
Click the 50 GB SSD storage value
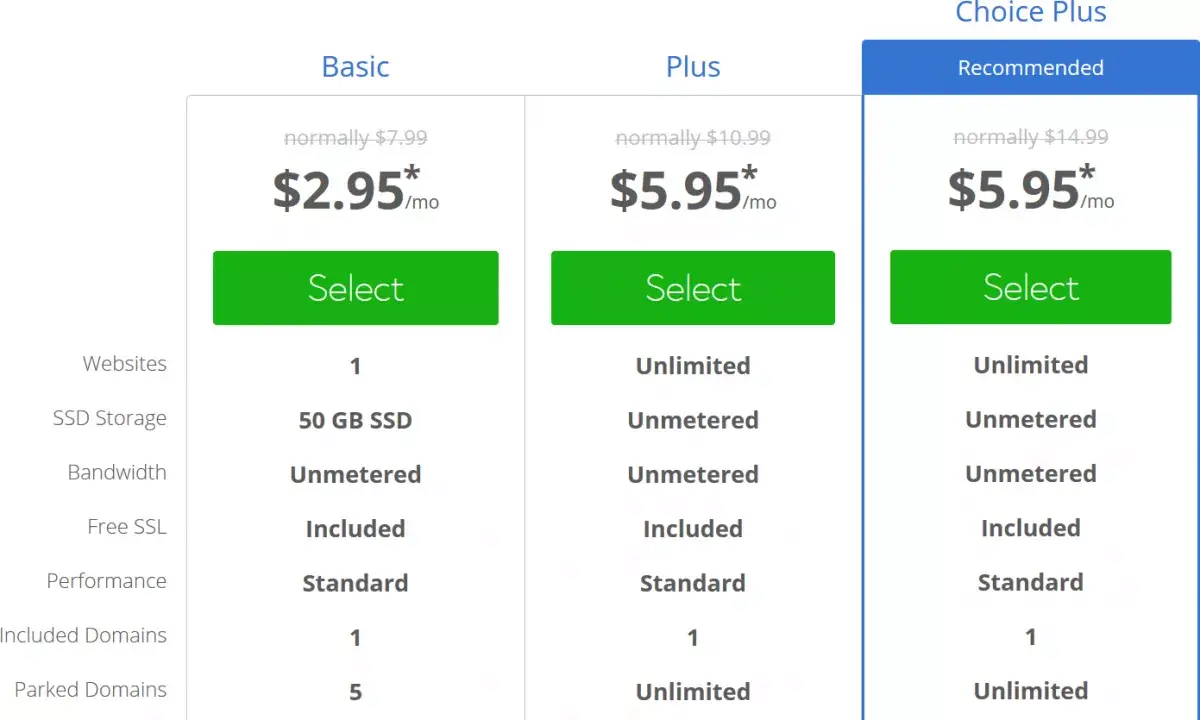[355, 420]
